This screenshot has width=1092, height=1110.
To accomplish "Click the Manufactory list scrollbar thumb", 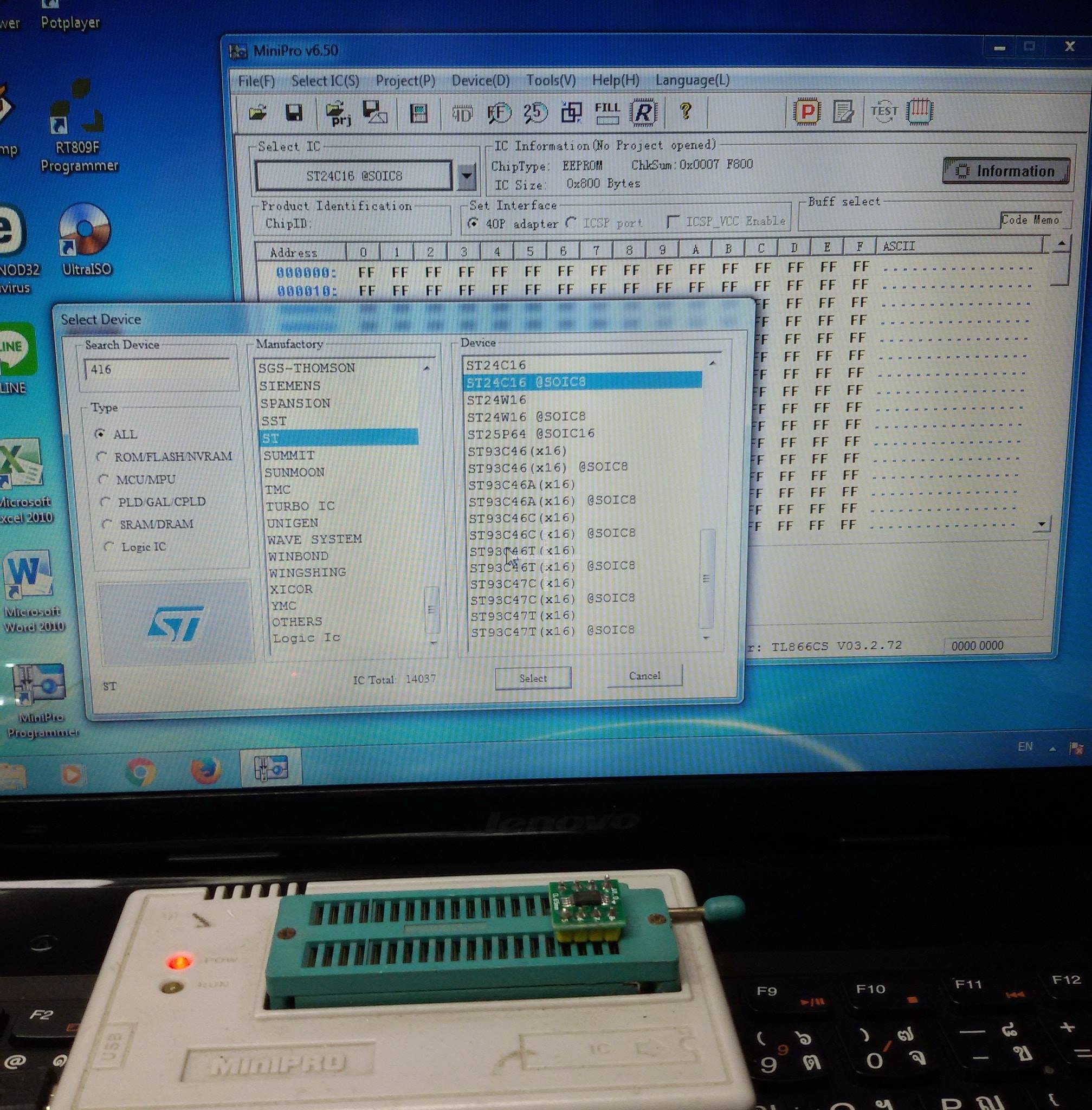I will 432,609.
